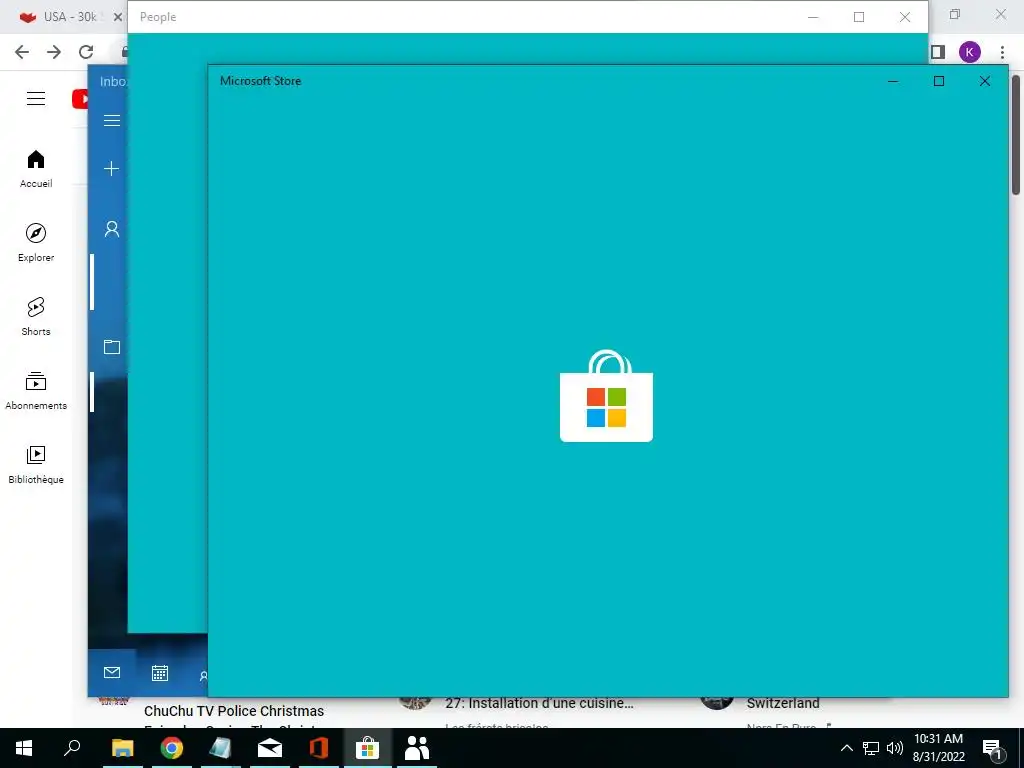Close the People window

(x=904, y=17)
